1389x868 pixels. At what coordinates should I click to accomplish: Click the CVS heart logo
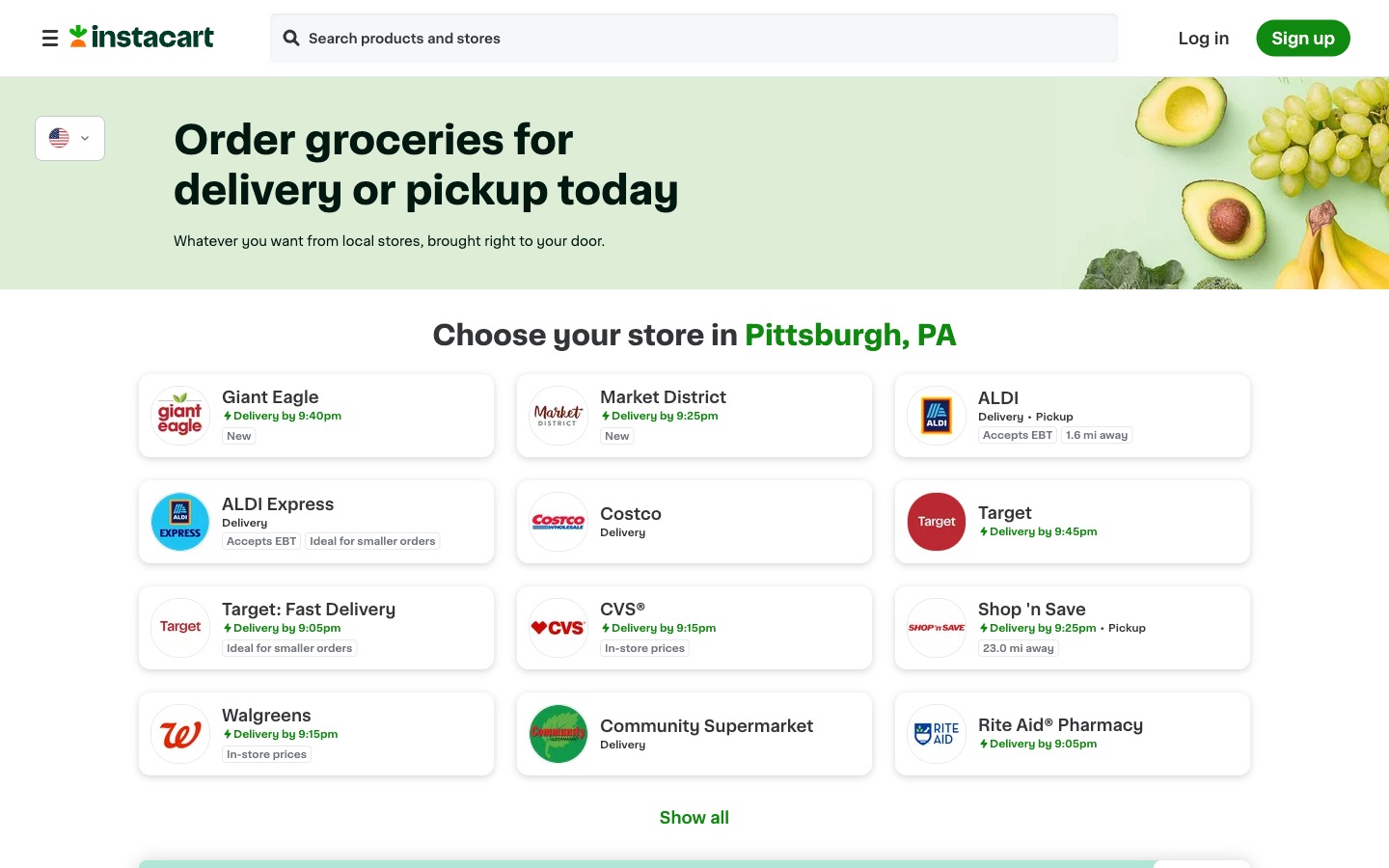click(x=558, y=628)
